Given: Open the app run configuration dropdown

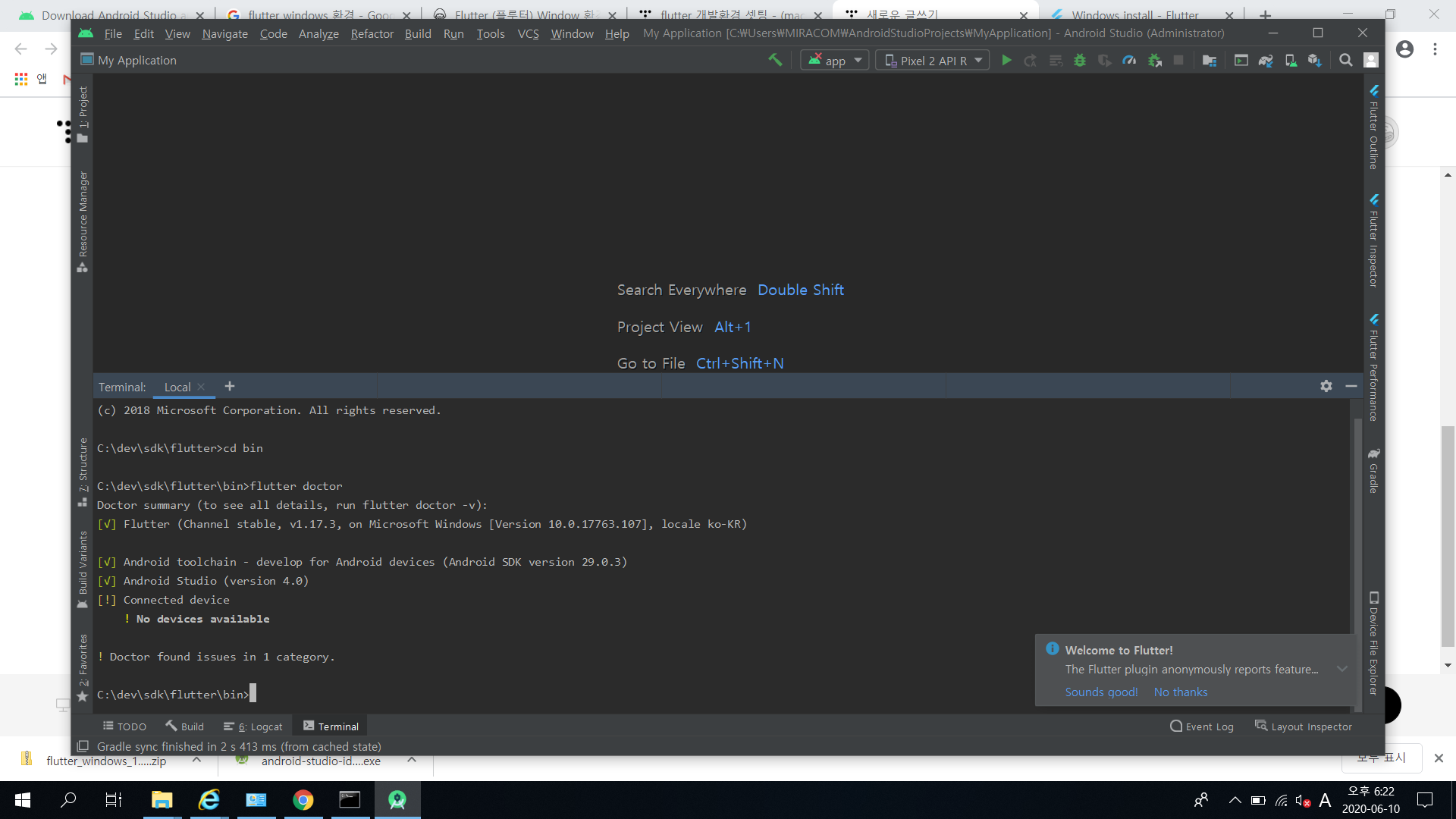Looking at the screenshot, I should click(x=835, y=61).
